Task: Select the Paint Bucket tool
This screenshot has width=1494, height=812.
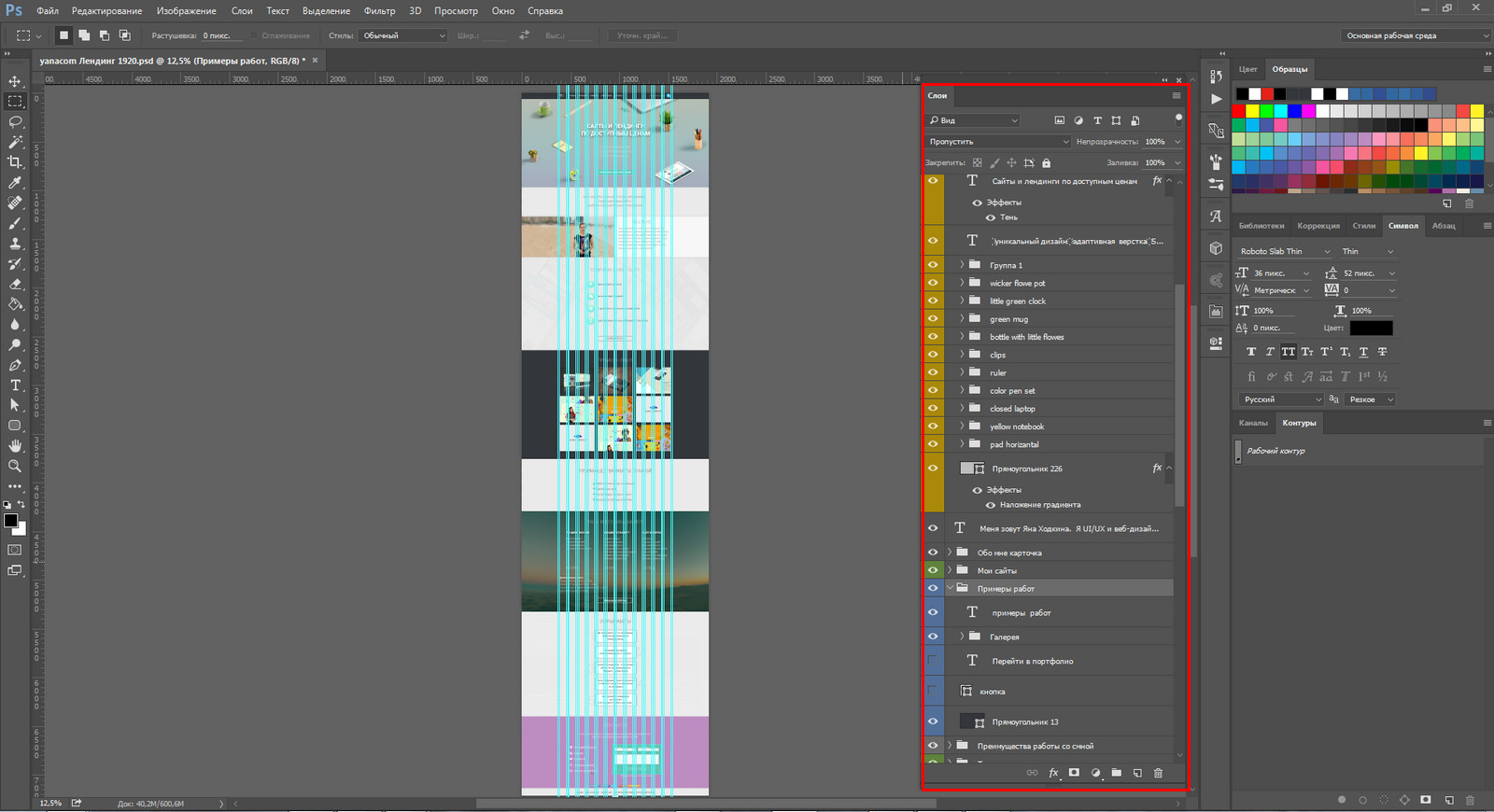Action: (x=15, y=304)
